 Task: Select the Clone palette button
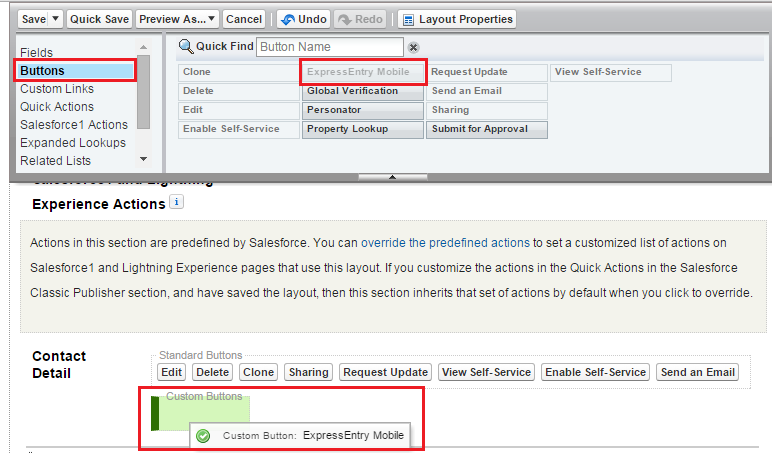238,72
